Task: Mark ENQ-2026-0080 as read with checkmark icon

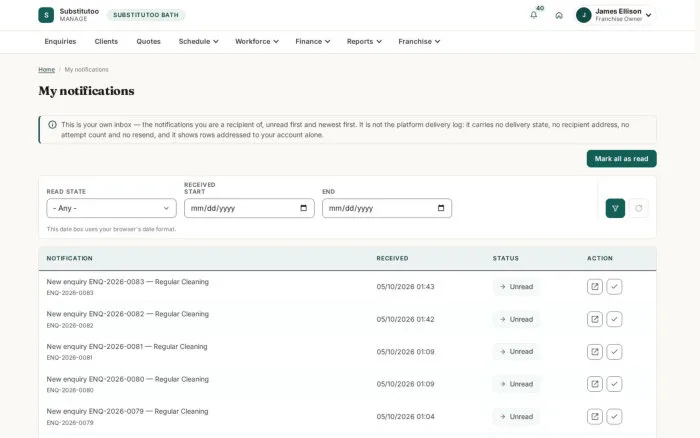Action: coord(614,384)
